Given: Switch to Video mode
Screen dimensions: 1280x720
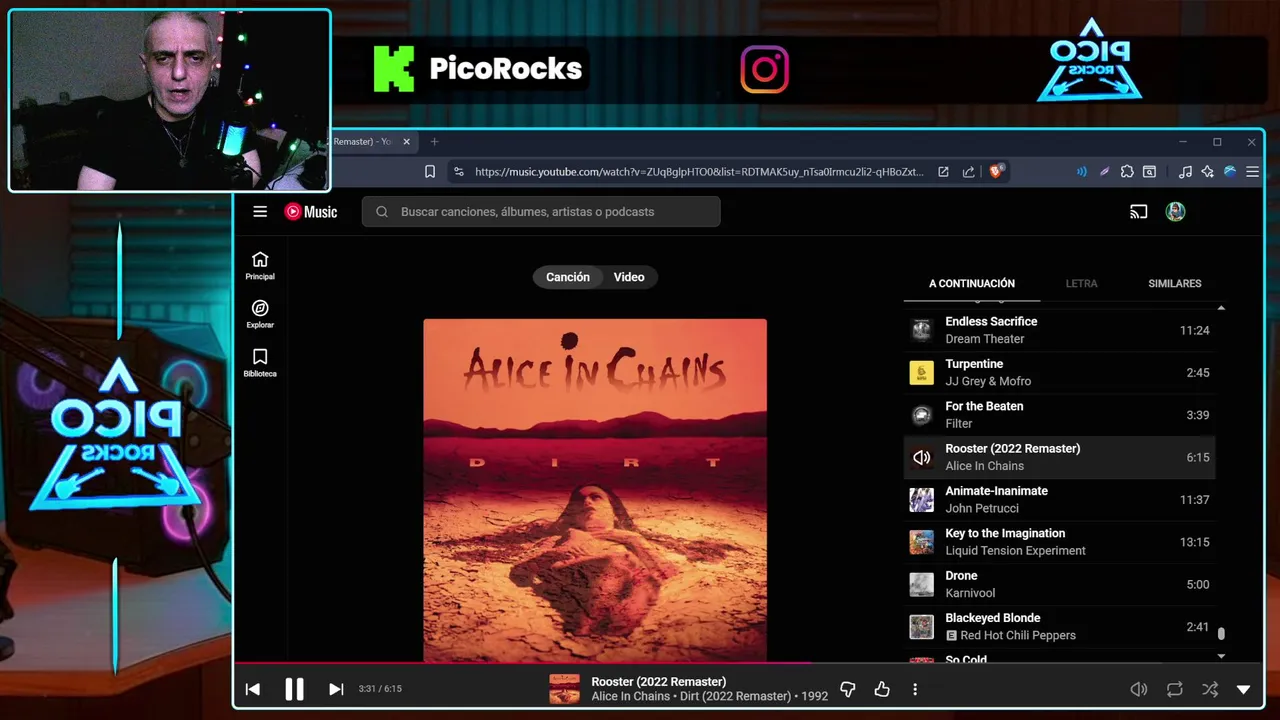Looking at the screenshot, I should coord(629,277).
